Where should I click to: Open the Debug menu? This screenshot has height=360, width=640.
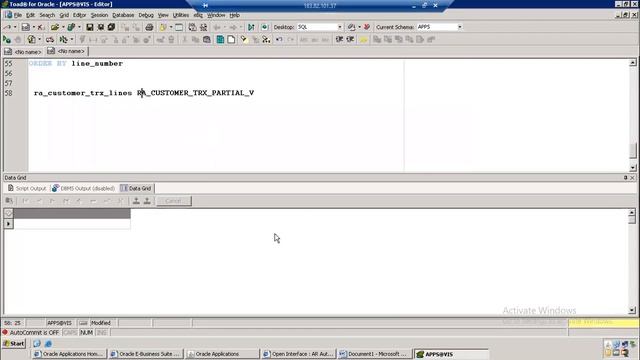pos(146,15)
